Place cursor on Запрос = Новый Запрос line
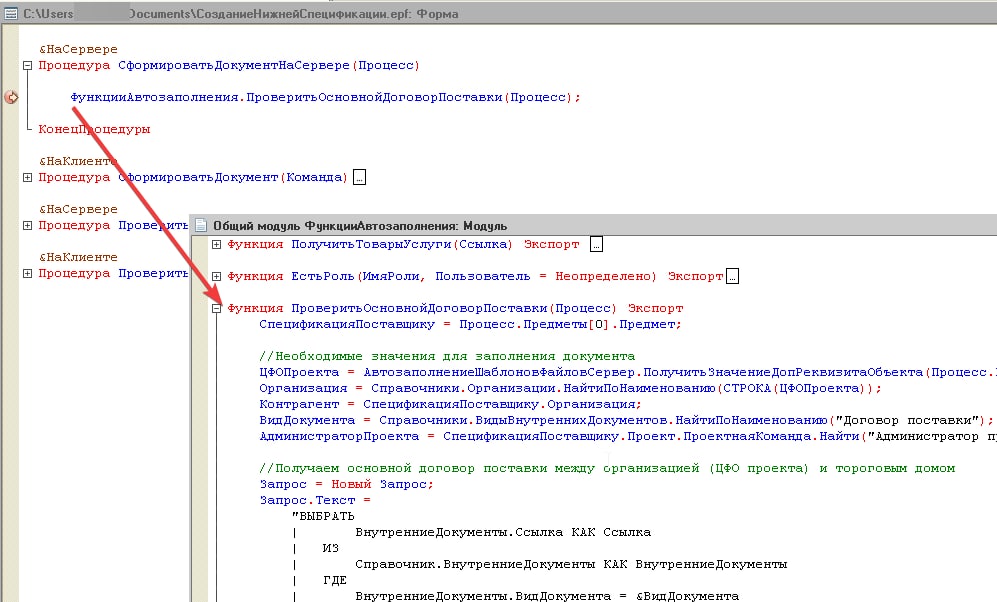This screenshot has width=997, height=602. click(x=346, y=484)
